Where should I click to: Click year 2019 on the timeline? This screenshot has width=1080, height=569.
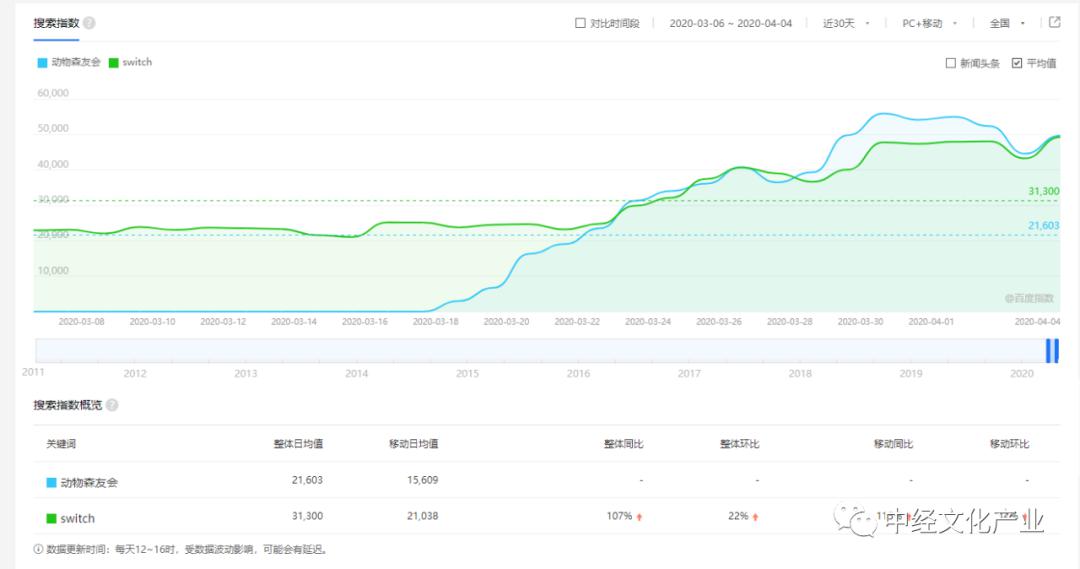click(911, 373)
